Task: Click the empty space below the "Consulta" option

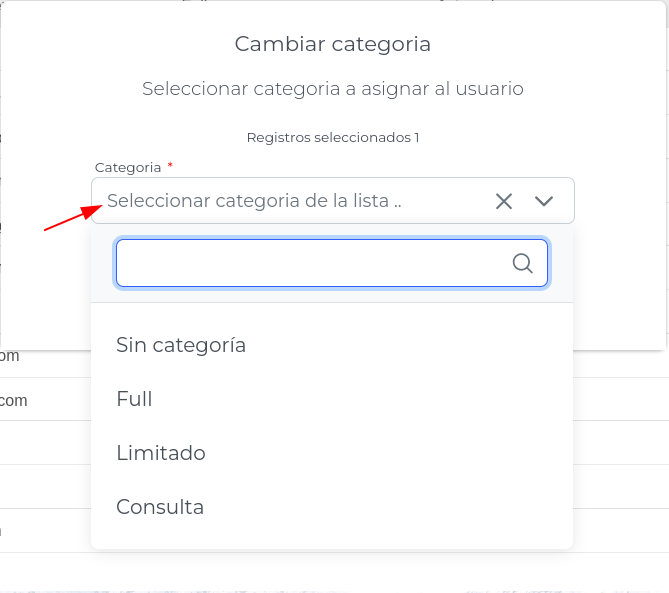Action: coord(331,537)
